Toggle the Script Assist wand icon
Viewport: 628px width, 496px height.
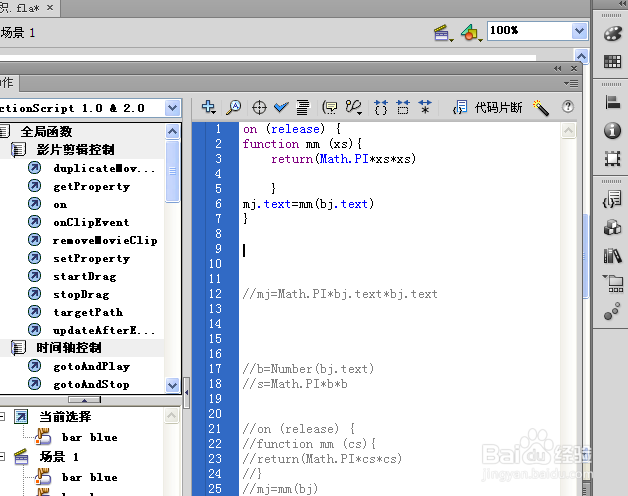tap(541, 107)
